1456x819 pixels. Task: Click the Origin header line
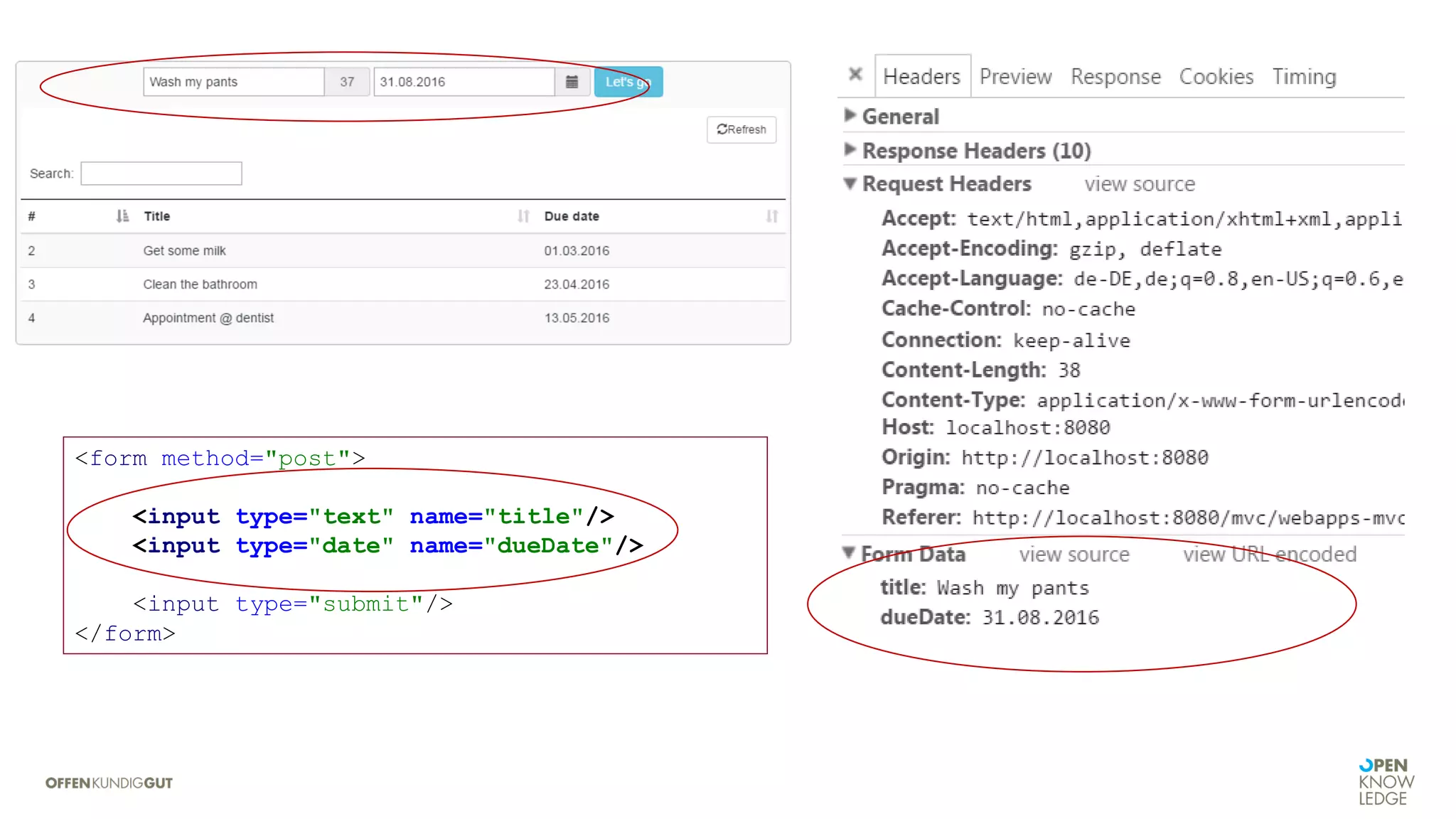1045,457
